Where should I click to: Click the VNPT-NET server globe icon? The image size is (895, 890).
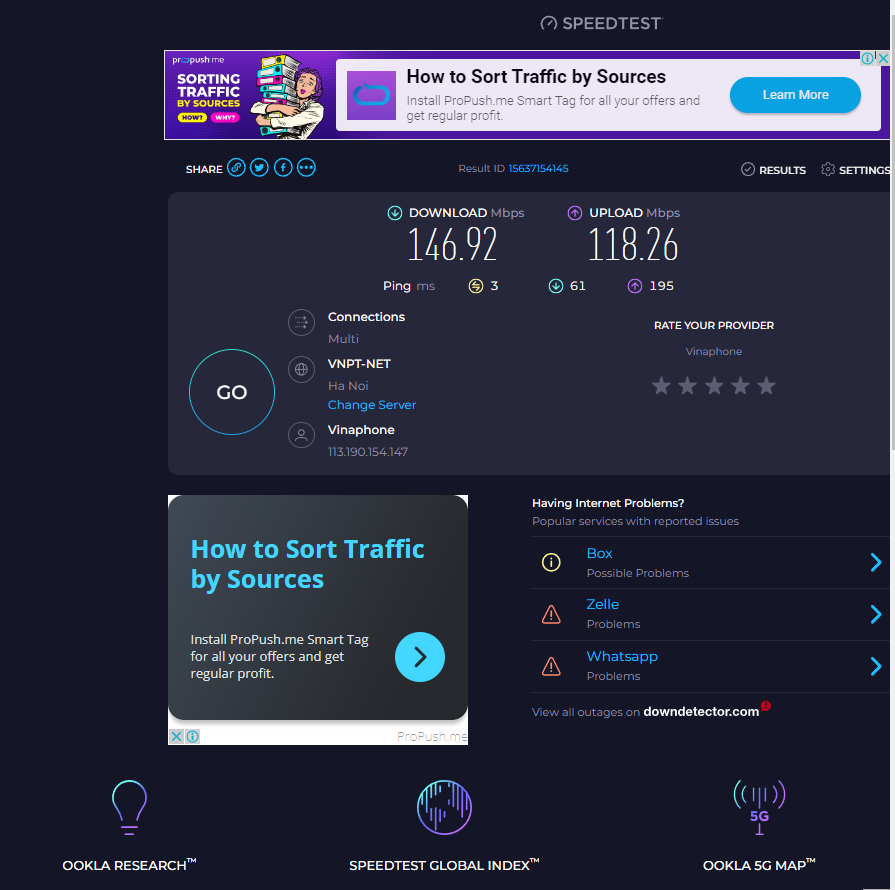pyautogui.click(x=301, y=370)
